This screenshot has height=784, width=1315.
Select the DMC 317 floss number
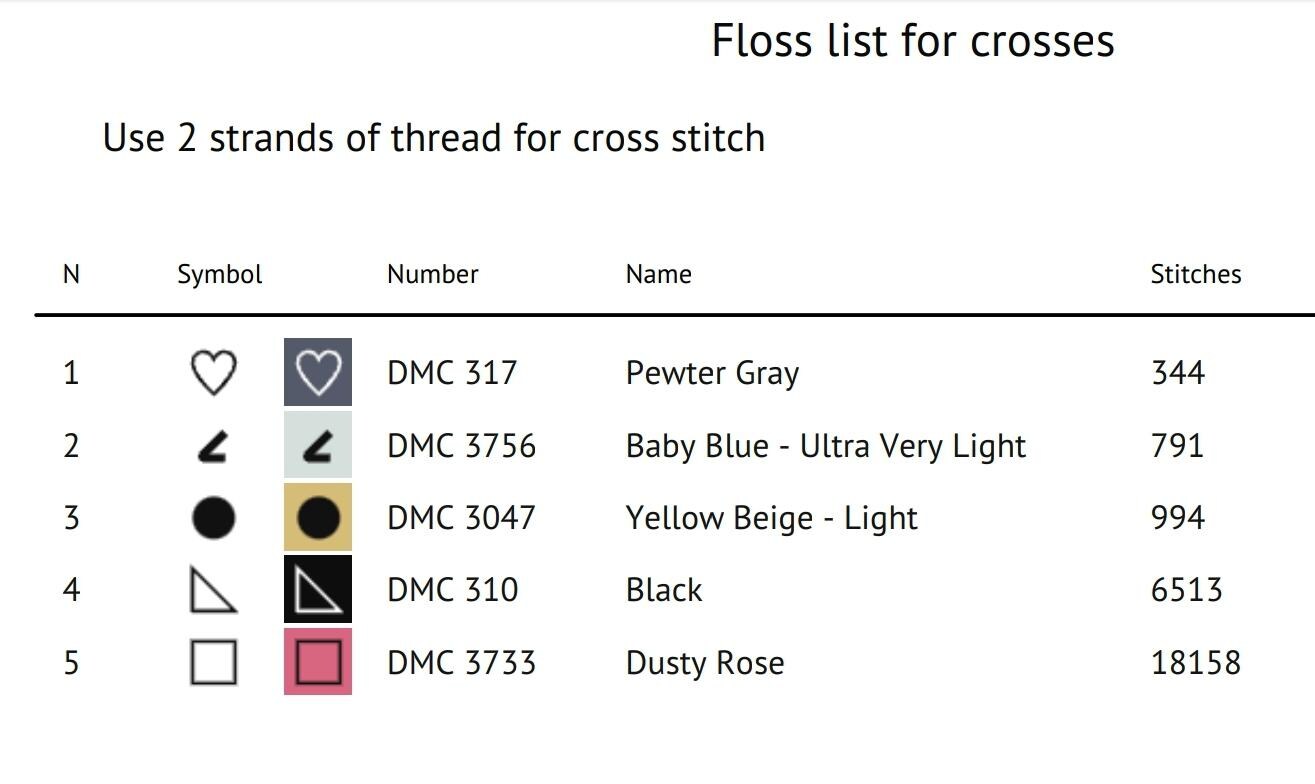coord(452,373)
